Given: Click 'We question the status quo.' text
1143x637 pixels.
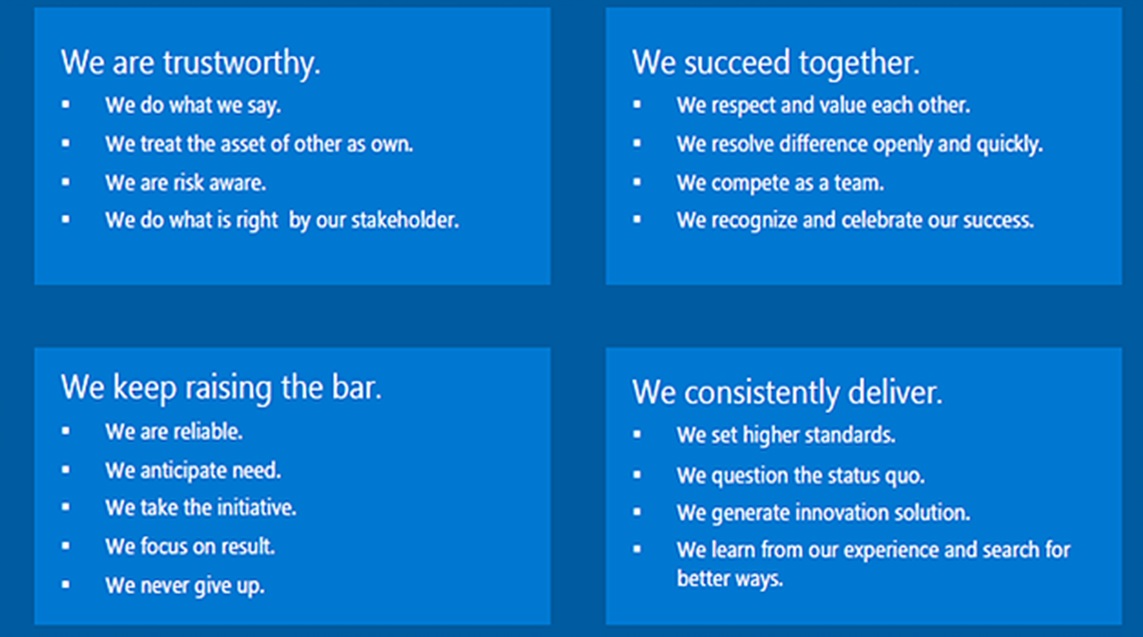Looking at the screenshot, I should (800, 476).
